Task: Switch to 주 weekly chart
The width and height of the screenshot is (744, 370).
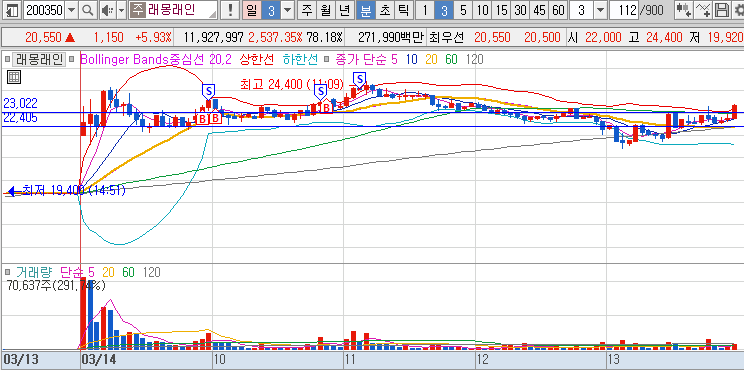Action: pyautogui.click(x=307, y=10)
